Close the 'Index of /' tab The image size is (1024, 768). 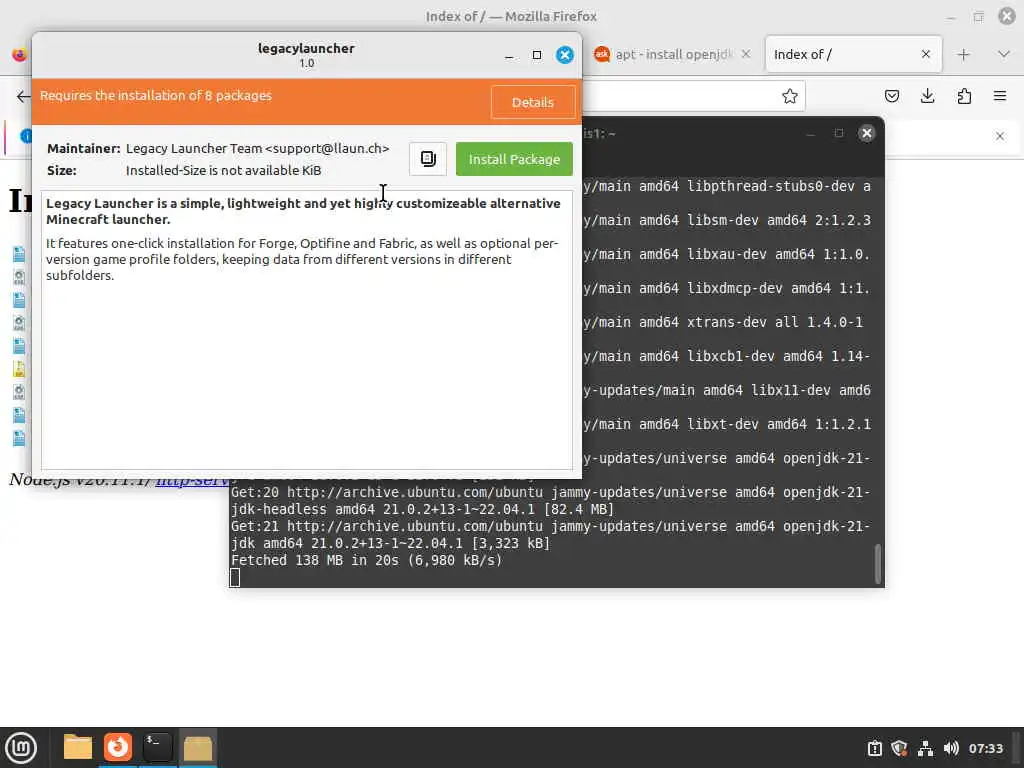tap(925, 54)
